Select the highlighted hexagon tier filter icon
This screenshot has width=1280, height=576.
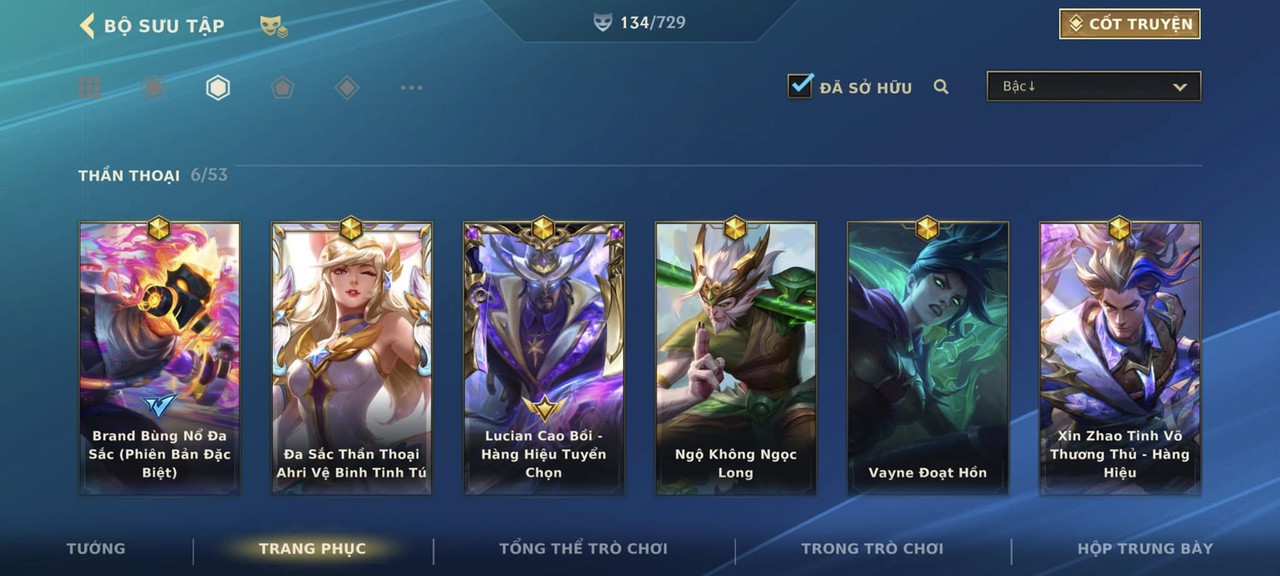pyautogui.click(x=218, y=88)
